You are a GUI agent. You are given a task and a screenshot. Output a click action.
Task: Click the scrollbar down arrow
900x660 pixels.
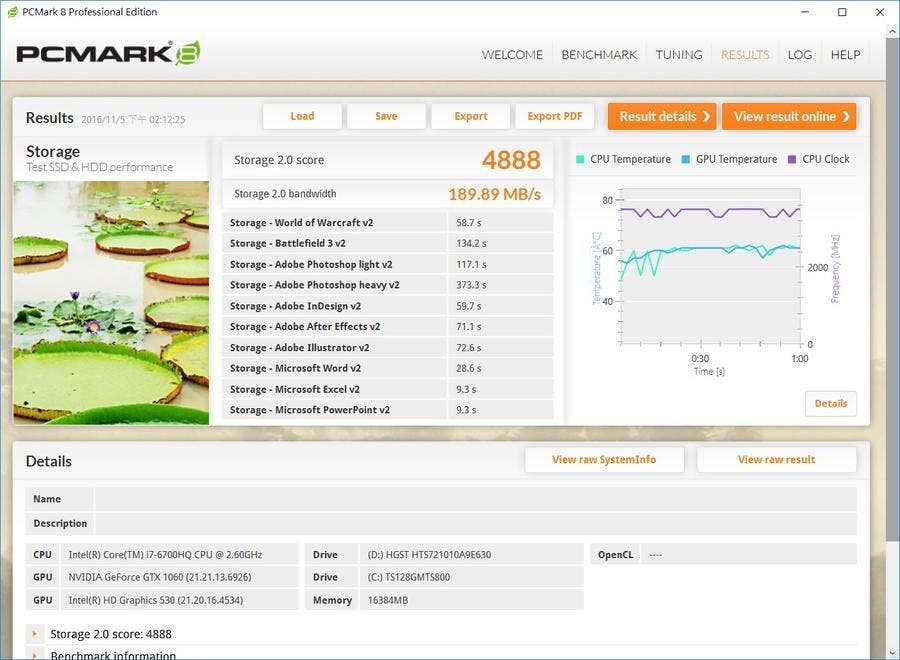point(893,653)
